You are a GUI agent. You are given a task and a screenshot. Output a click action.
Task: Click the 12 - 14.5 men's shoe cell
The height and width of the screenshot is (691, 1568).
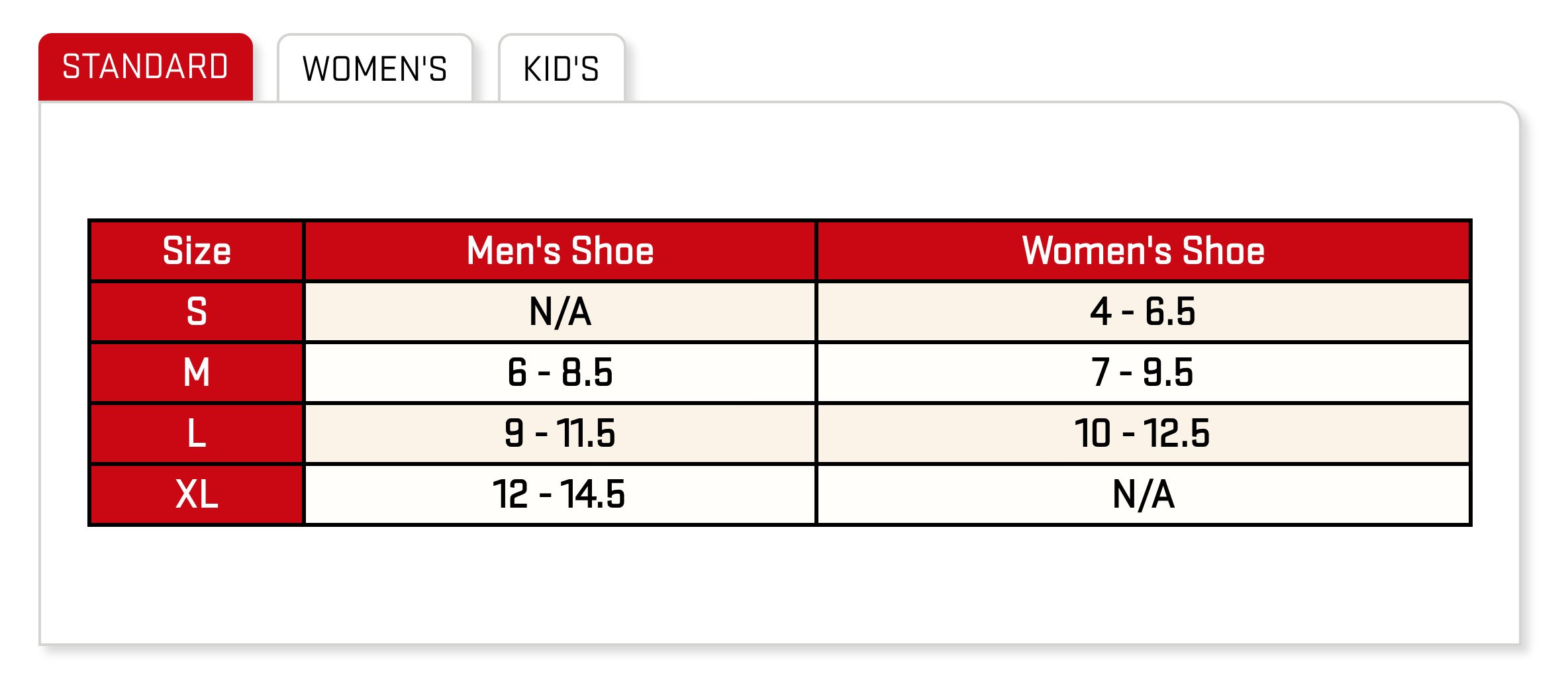coord(560,494)
